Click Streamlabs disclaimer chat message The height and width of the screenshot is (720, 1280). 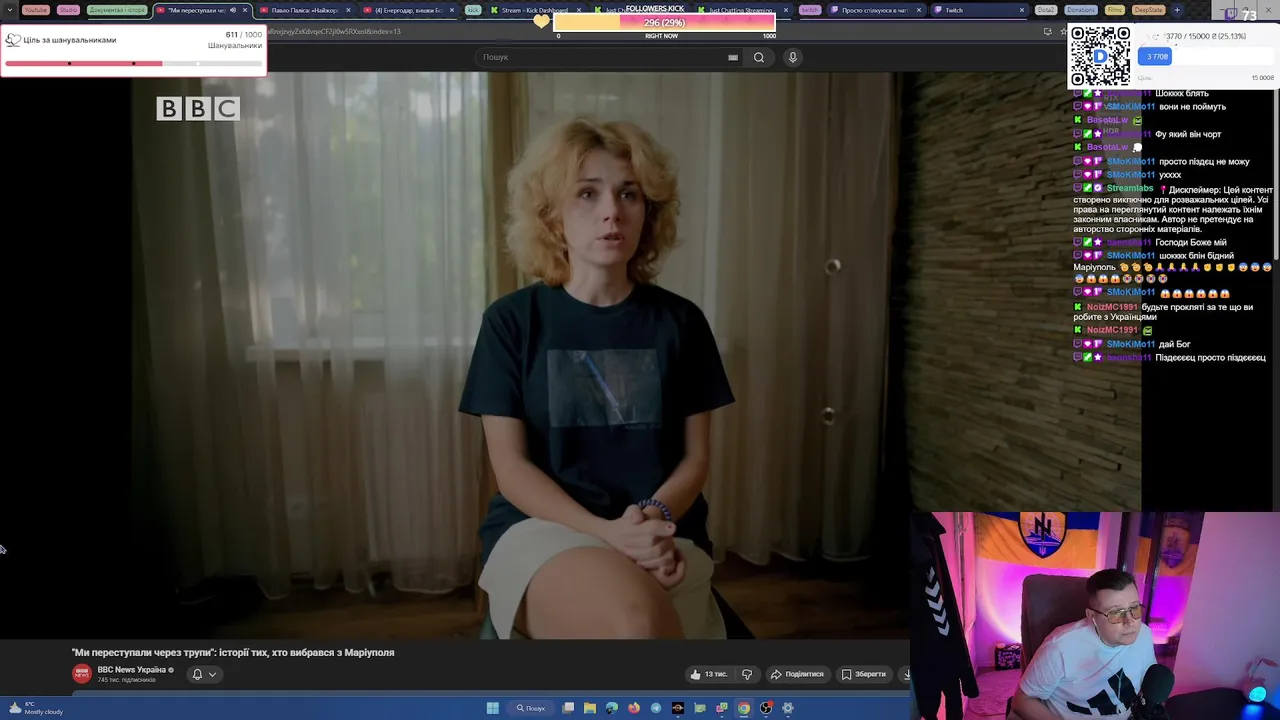1172,209
